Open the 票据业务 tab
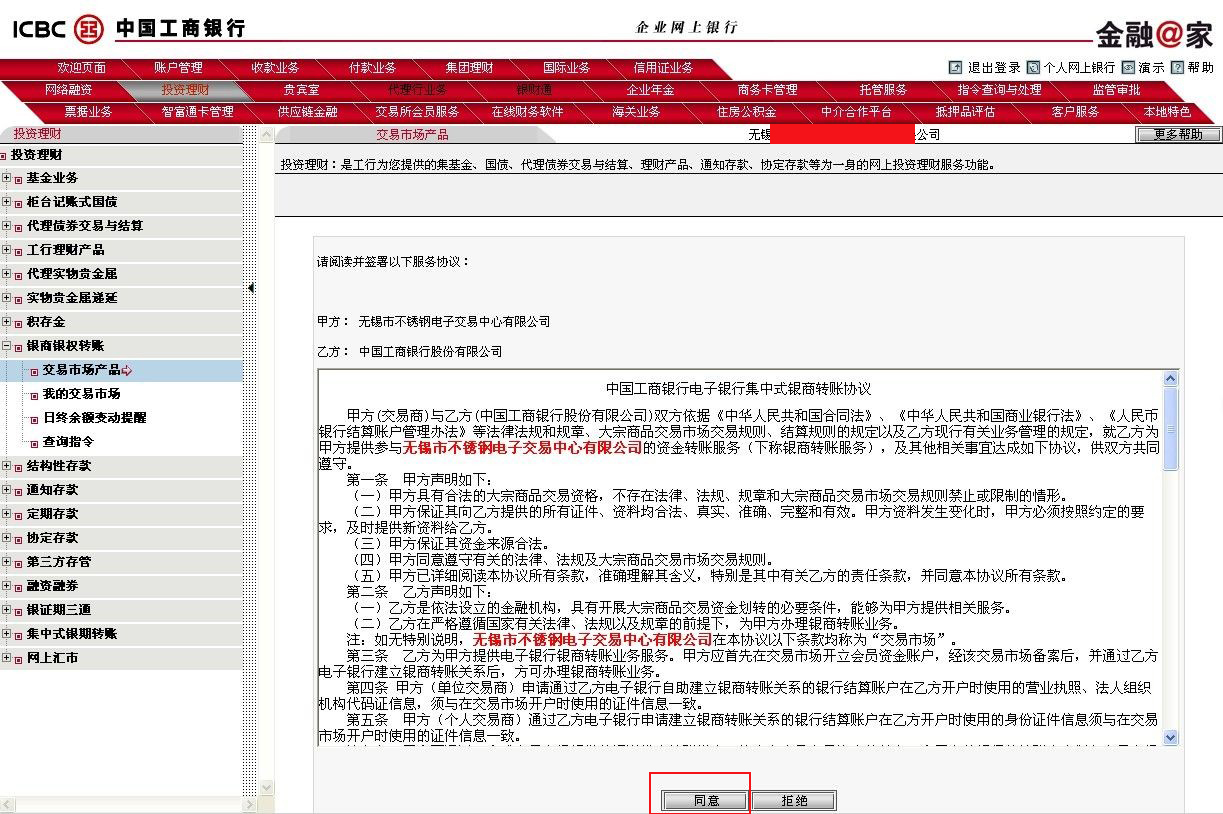 (89, 112)
